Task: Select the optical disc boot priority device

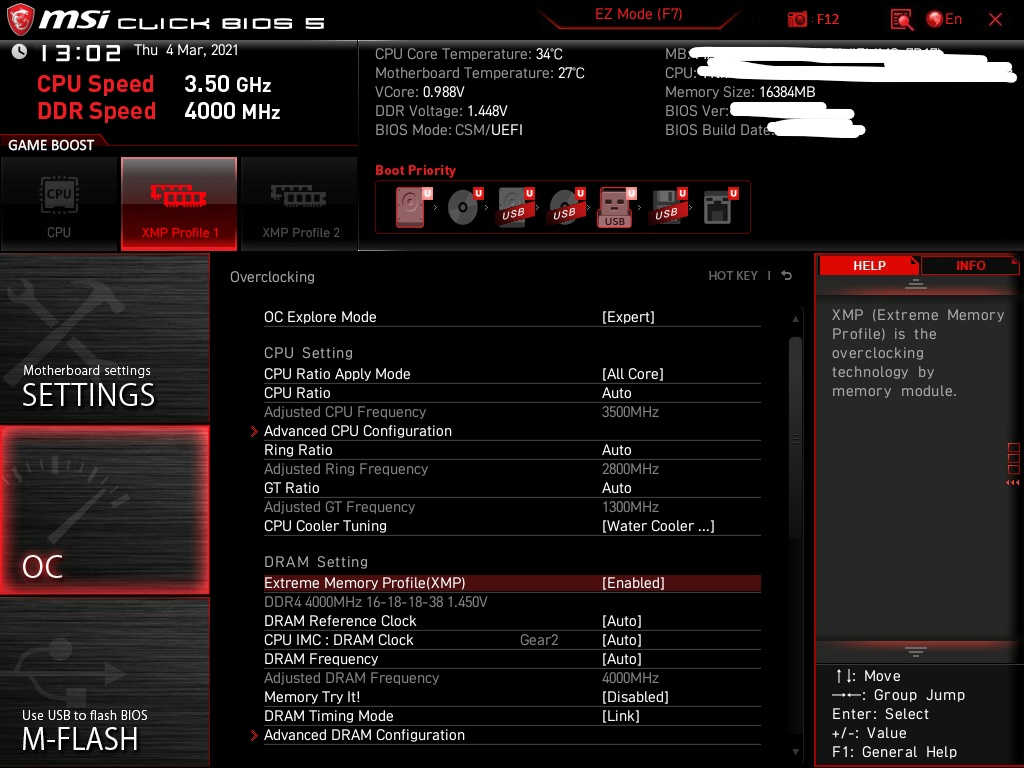Action: click(x=464, y=207)
